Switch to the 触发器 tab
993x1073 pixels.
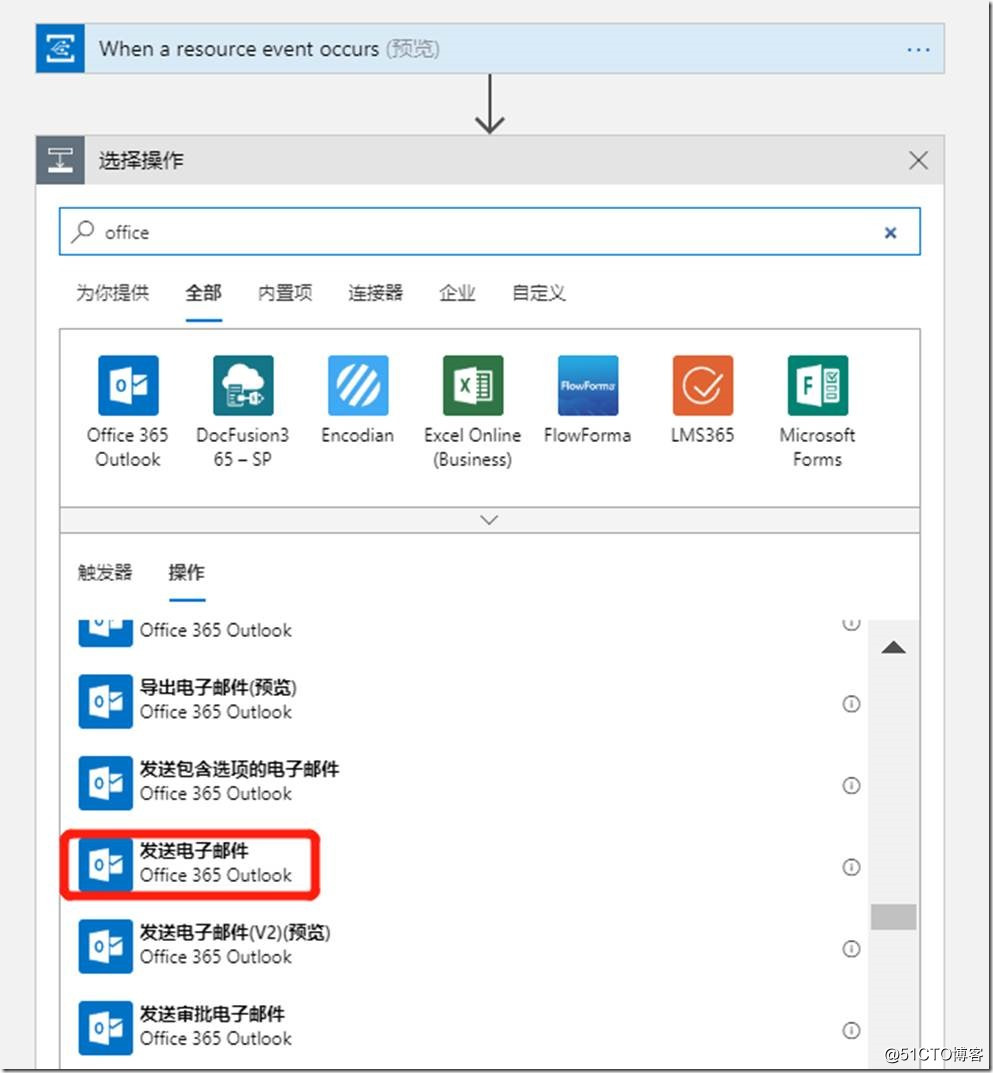[x=105, y=572]
